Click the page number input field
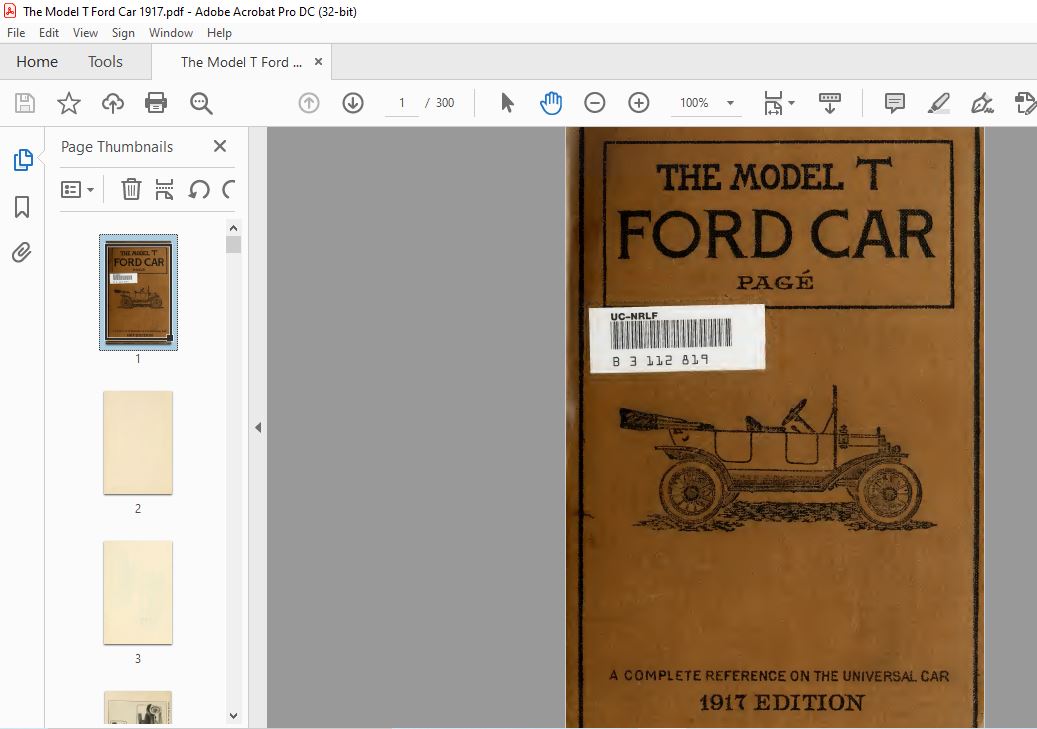 click(x=401, y=103)
